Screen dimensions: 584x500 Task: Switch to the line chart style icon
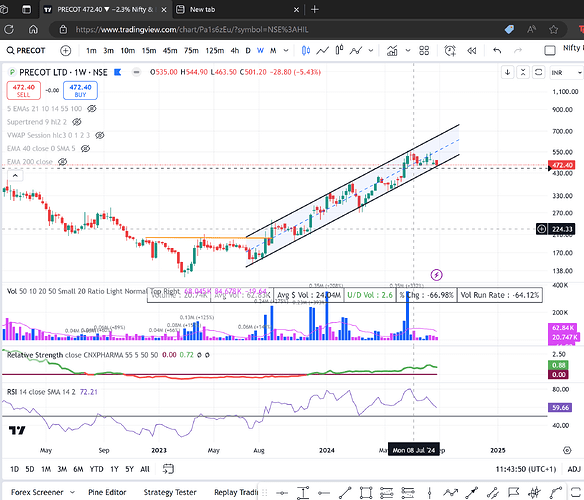323,50
